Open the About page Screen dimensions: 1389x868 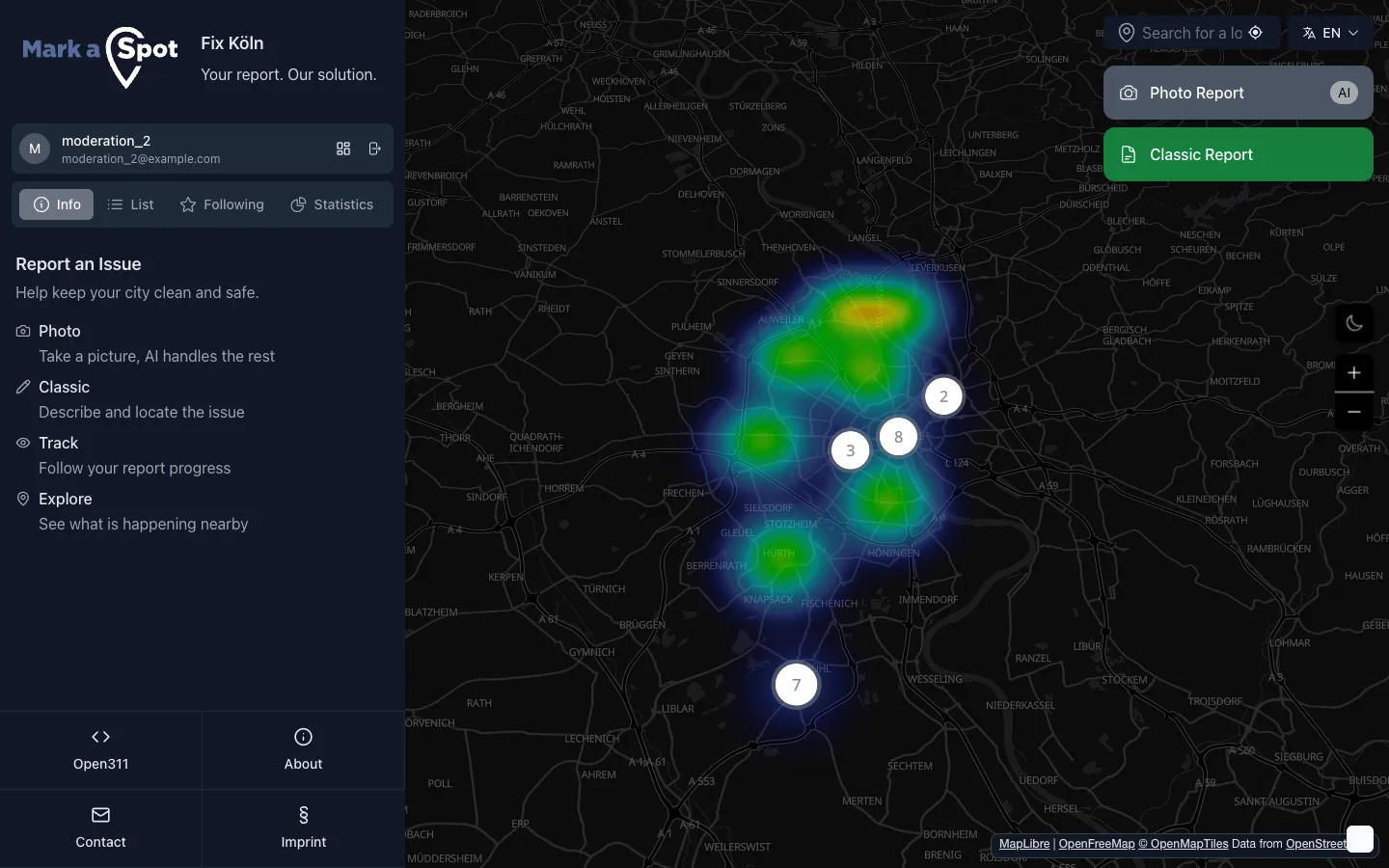pos(303,750)
